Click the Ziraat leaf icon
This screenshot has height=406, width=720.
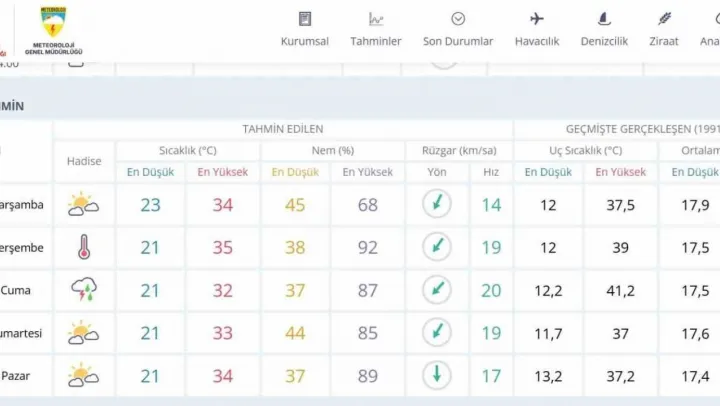click(664, 19)
